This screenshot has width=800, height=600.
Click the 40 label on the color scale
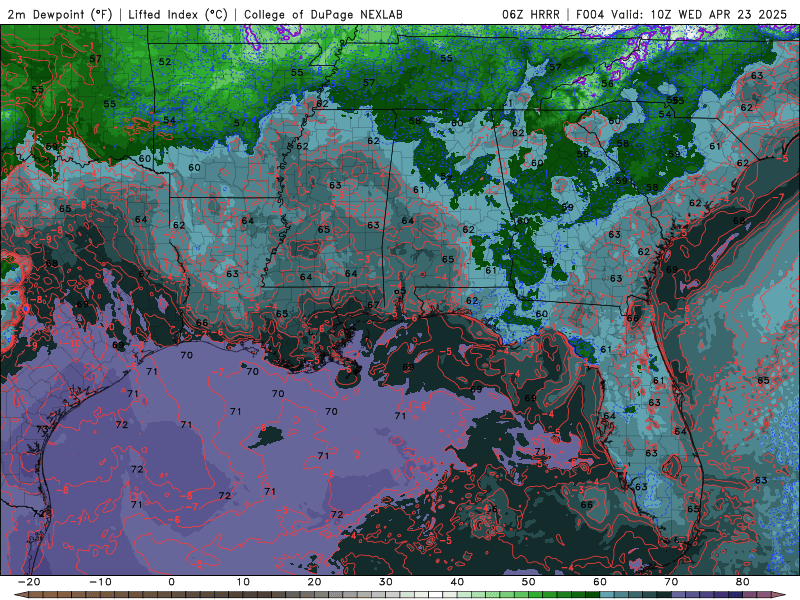457,582
